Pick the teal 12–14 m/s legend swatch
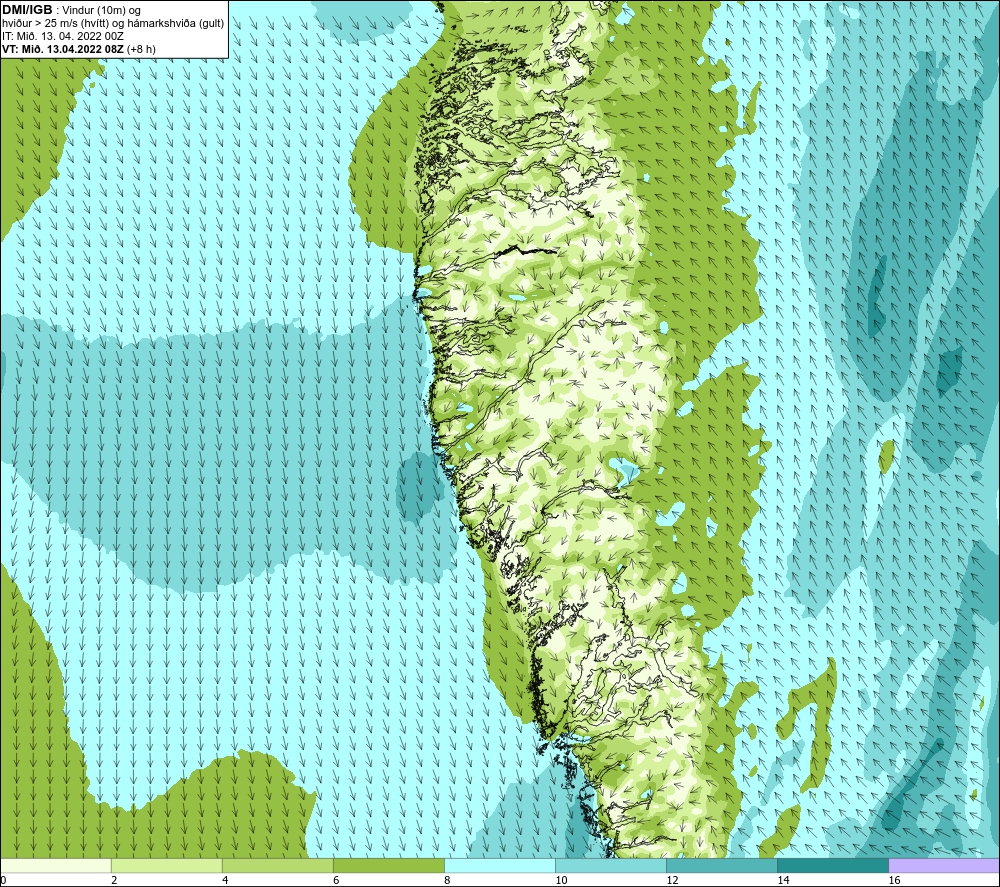Image resolution: width=1000 pixels, height=887 pixels. click(721, 866)
